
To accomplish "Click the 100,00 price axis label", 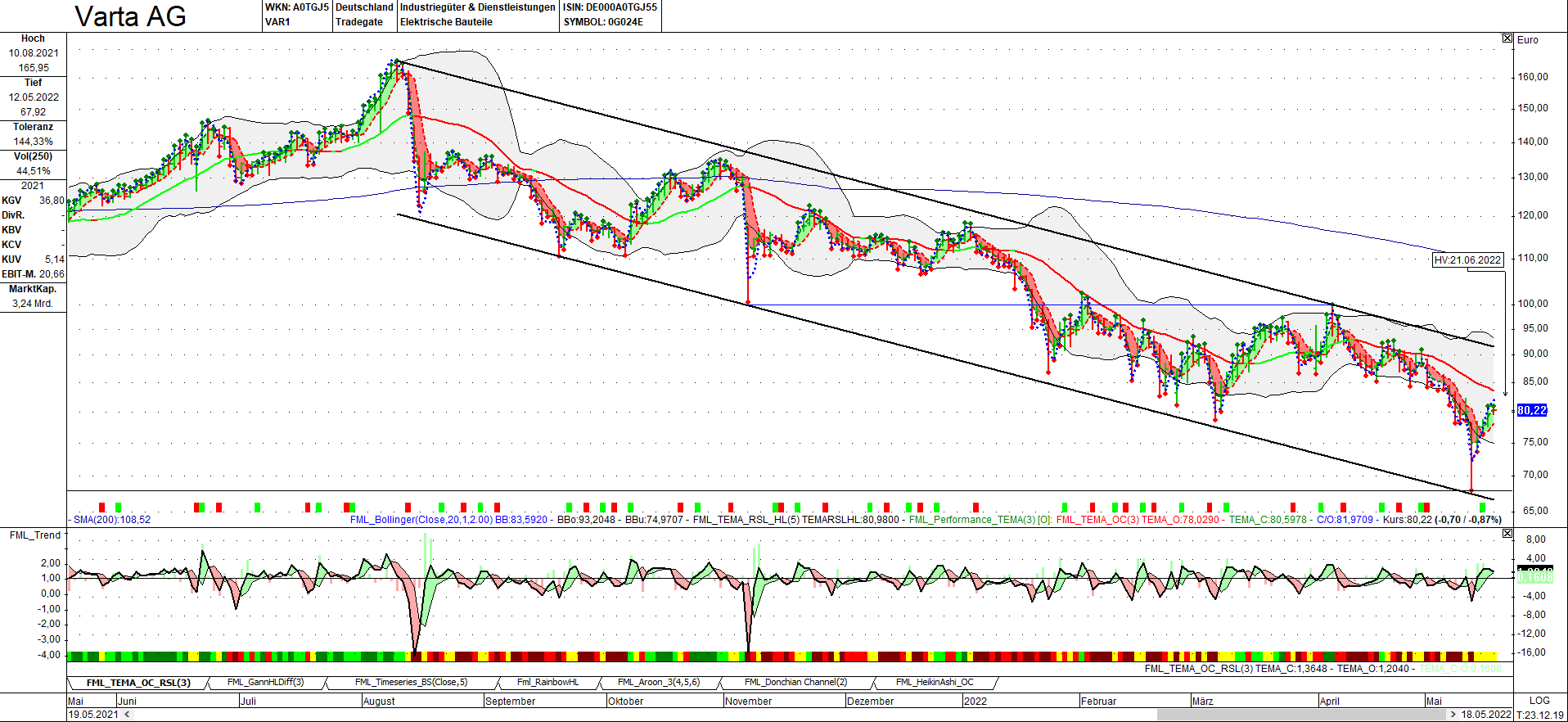I will tap(1534, 304).
